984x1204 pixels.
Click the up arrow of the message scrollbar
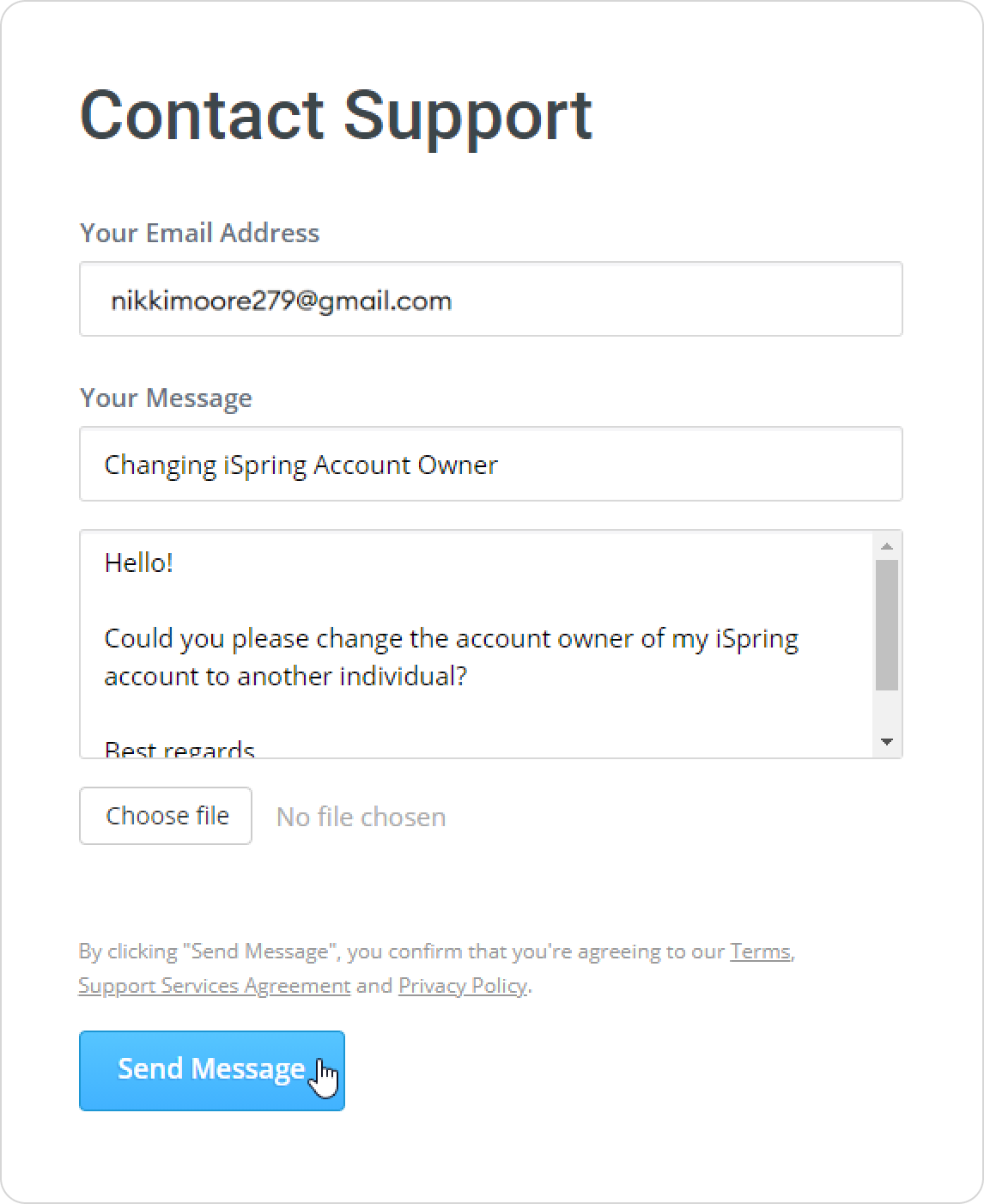(x=887, y=546)
